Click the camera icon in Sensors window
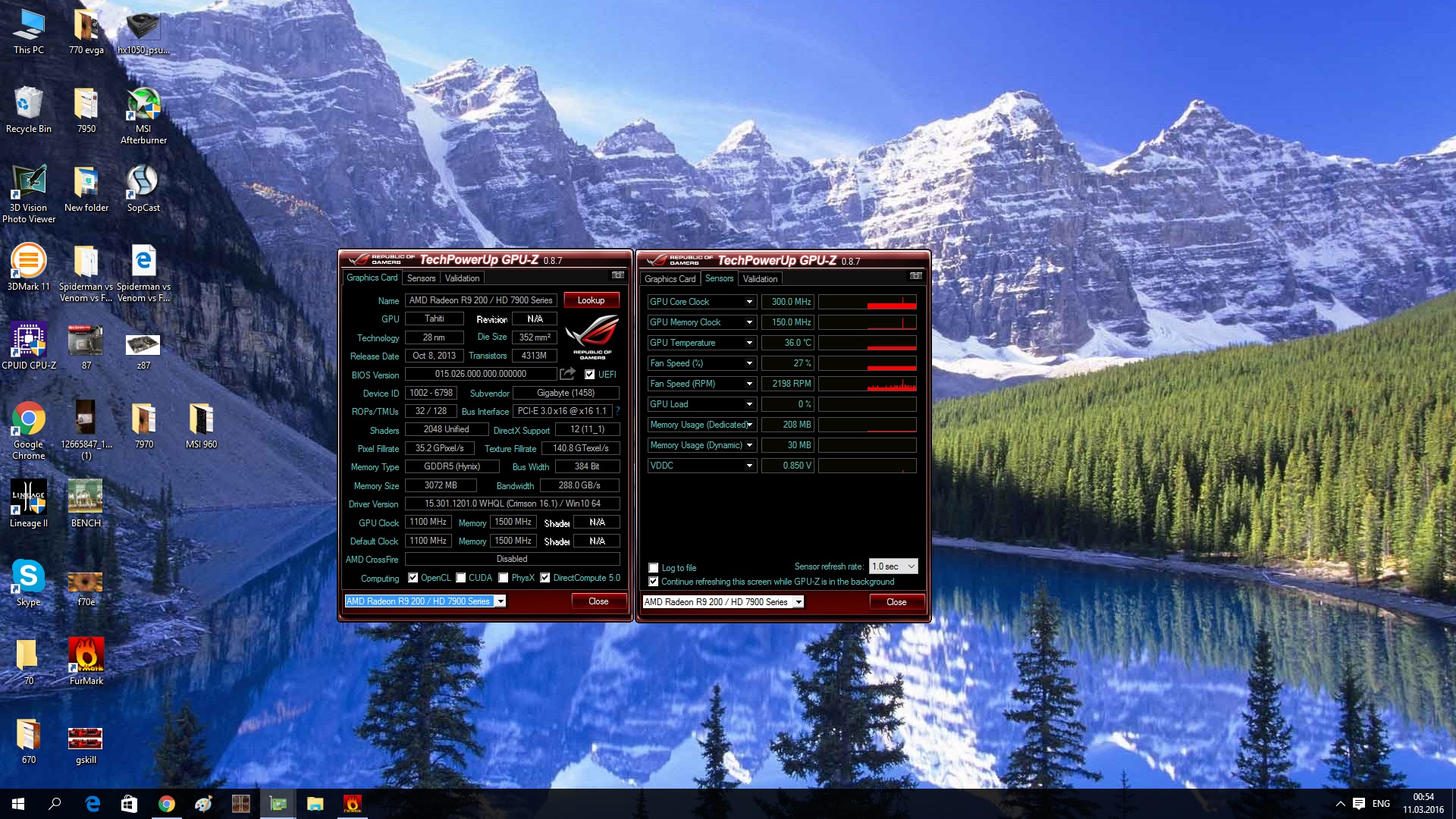The width and height of the screenshot is (1456, 819). (916, 276)
